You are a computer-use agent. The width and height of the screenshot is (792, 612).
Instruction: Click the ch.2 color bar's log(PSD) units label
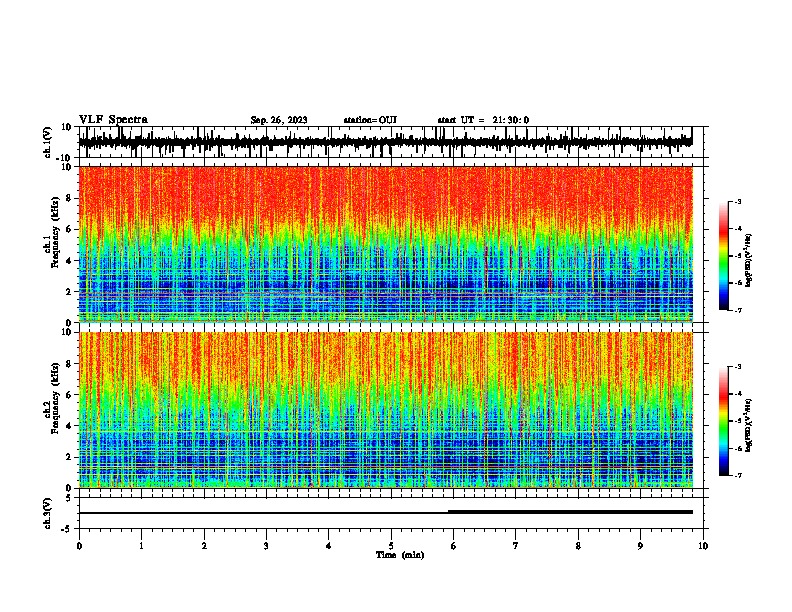(x=749, y=425)
